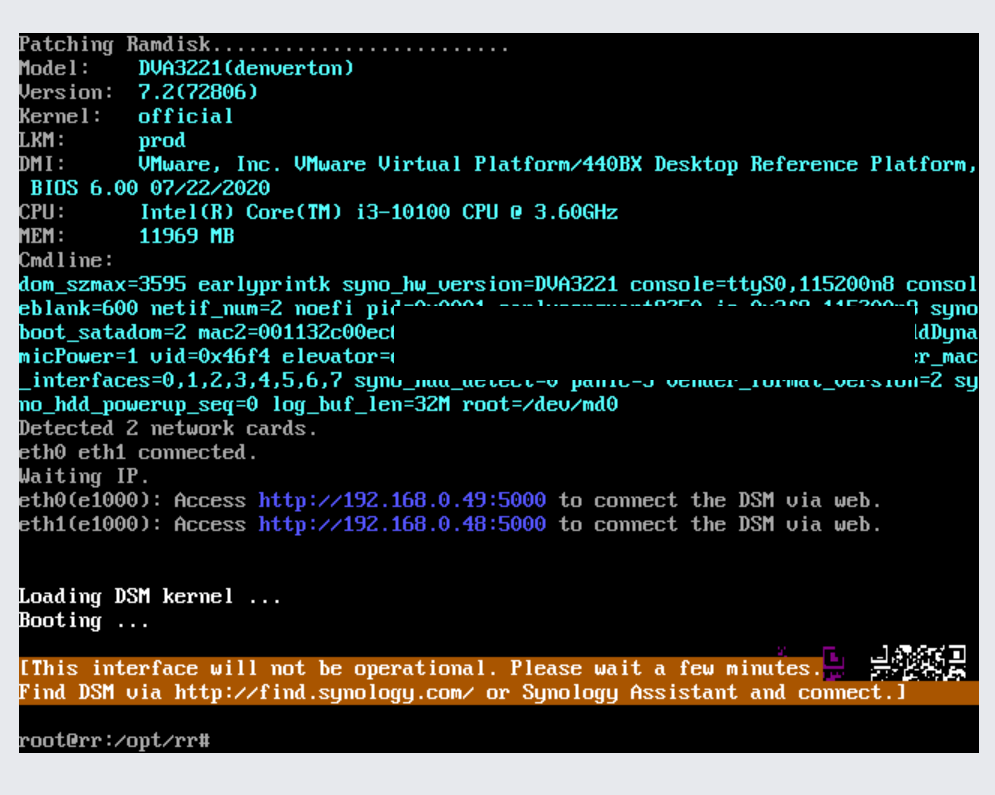Select the version value 7.2(72806)

(198, 93)
